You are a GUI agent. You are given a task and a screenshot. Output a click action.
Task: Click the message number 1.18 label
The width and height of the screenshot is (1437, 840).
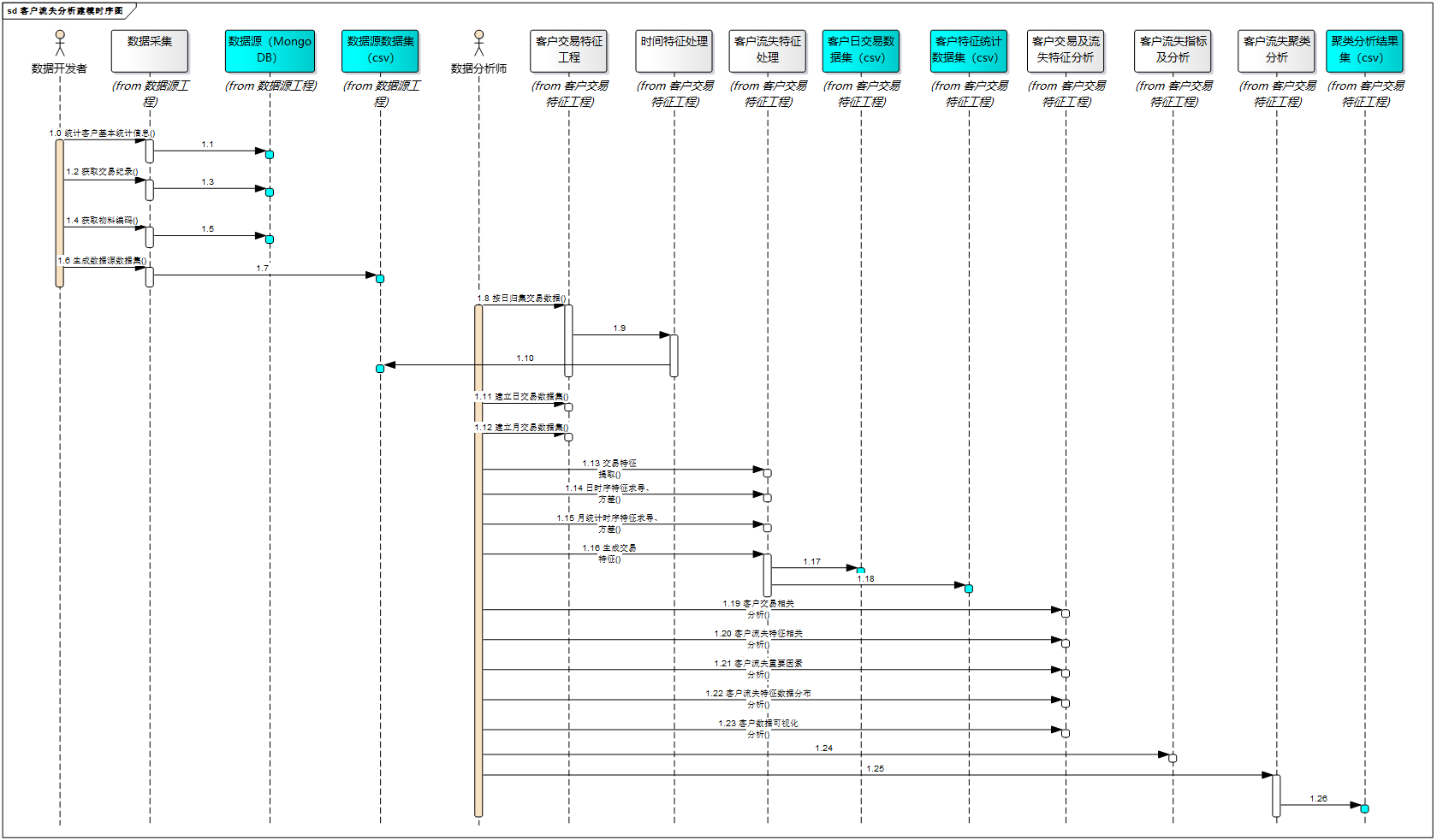point(865,579)
